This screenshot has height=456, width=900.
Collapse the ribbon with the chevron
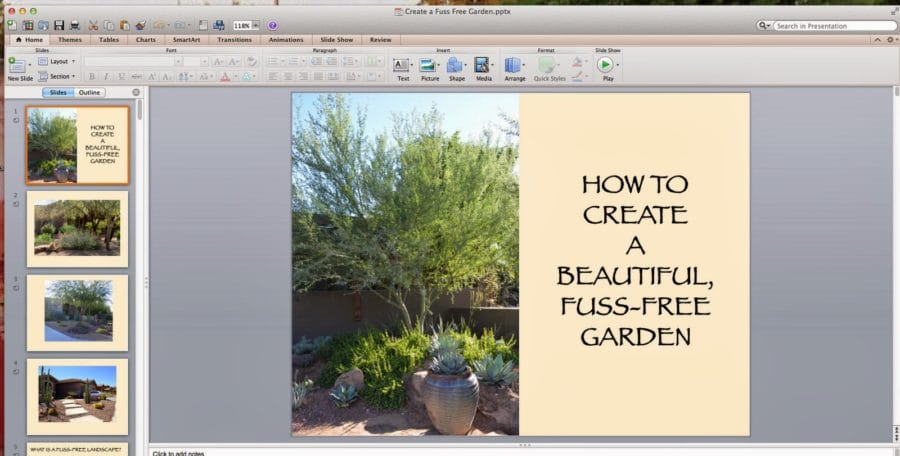point(877,40)
